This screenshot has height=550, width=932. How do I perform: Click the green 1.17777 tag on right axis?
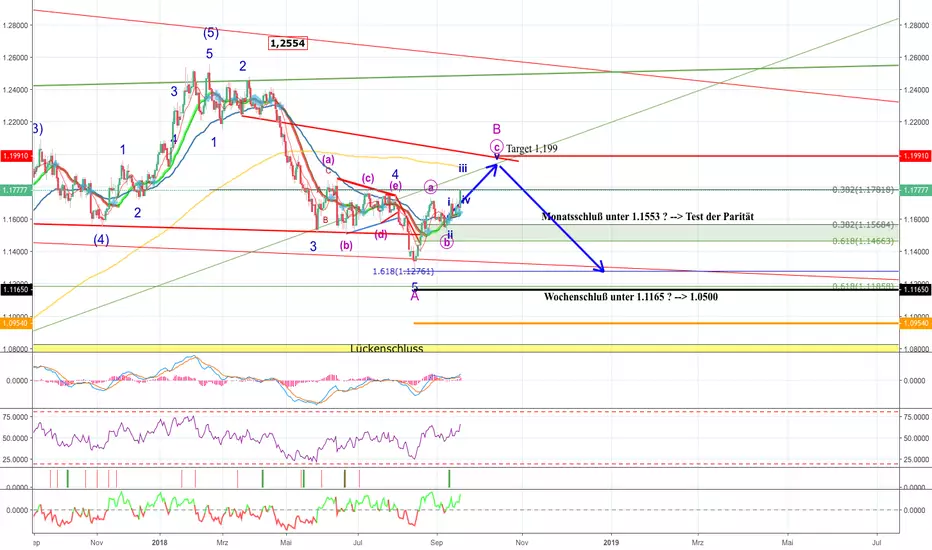(915, 190)
